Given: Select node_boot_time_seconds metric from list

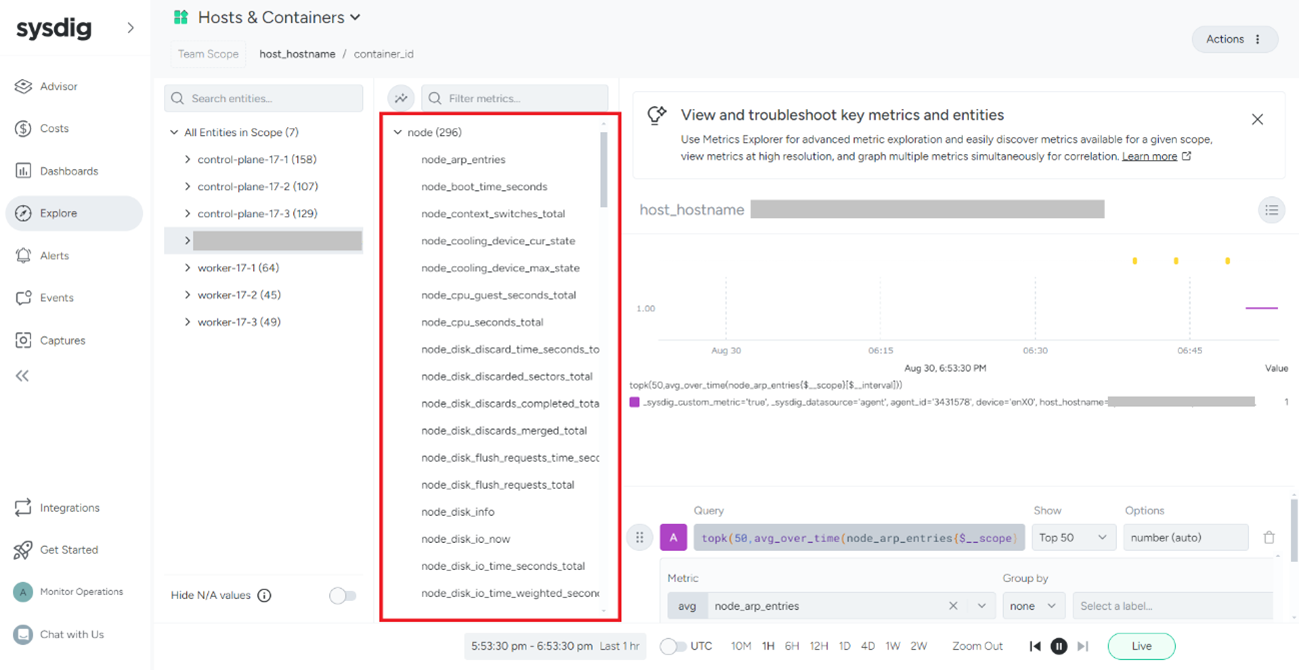Looking at the screenshot, I should [484, 187].
